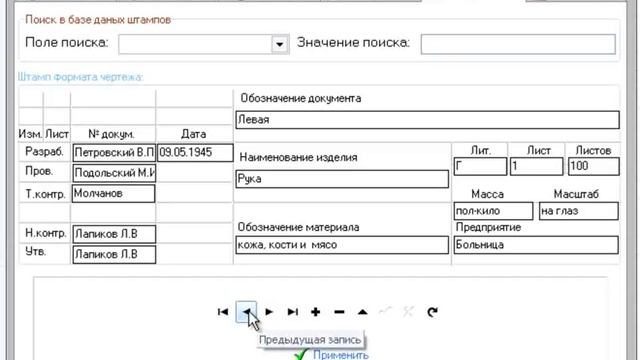Click the Применить link
Screen dimensions: 640x360
[x=341, y=355]
